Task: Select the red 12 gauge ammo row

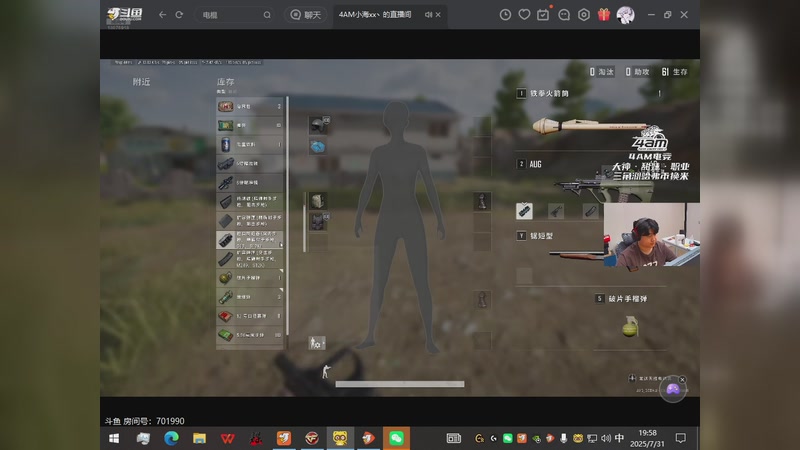Action: click(249, 316)
